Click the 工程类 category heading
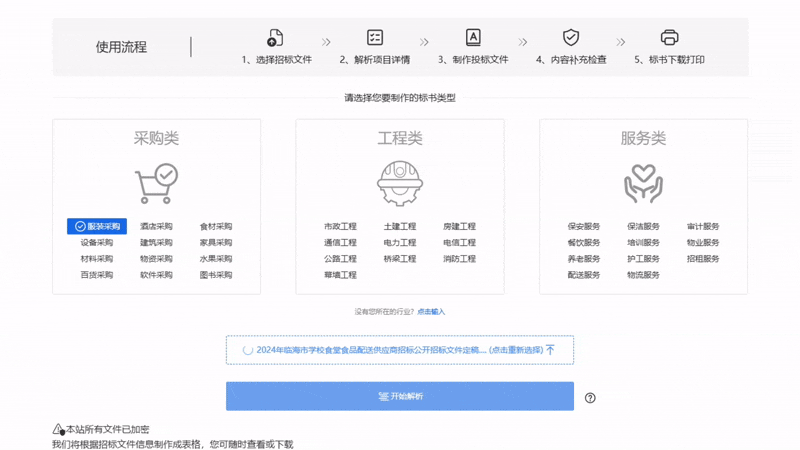This screenshot has width=800, height=450. [400, 138]
